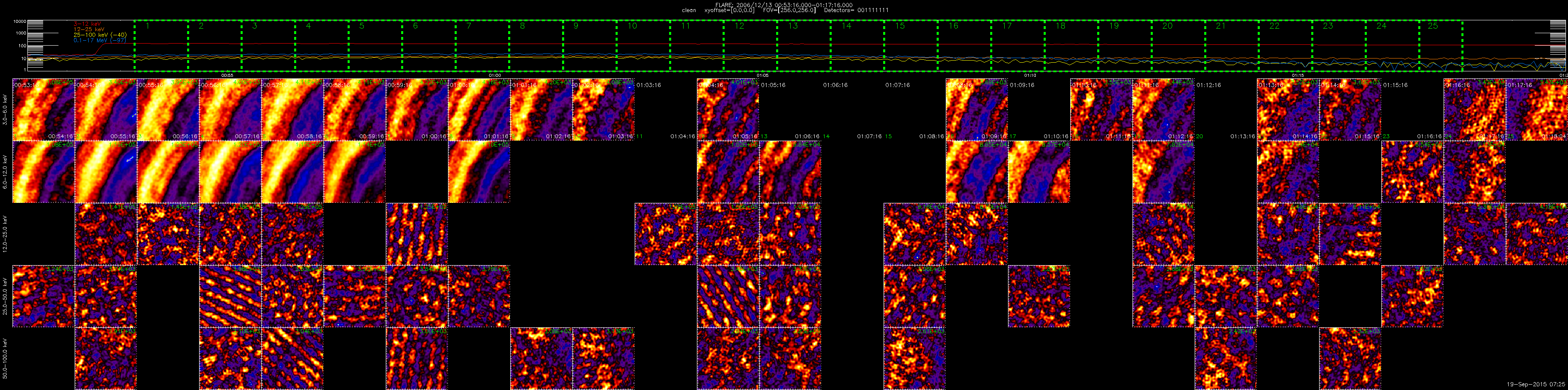Click the '01:06:16' start time of empty interval 14
This screenshot has width=1568, height=390.
[x=835, y=85]
